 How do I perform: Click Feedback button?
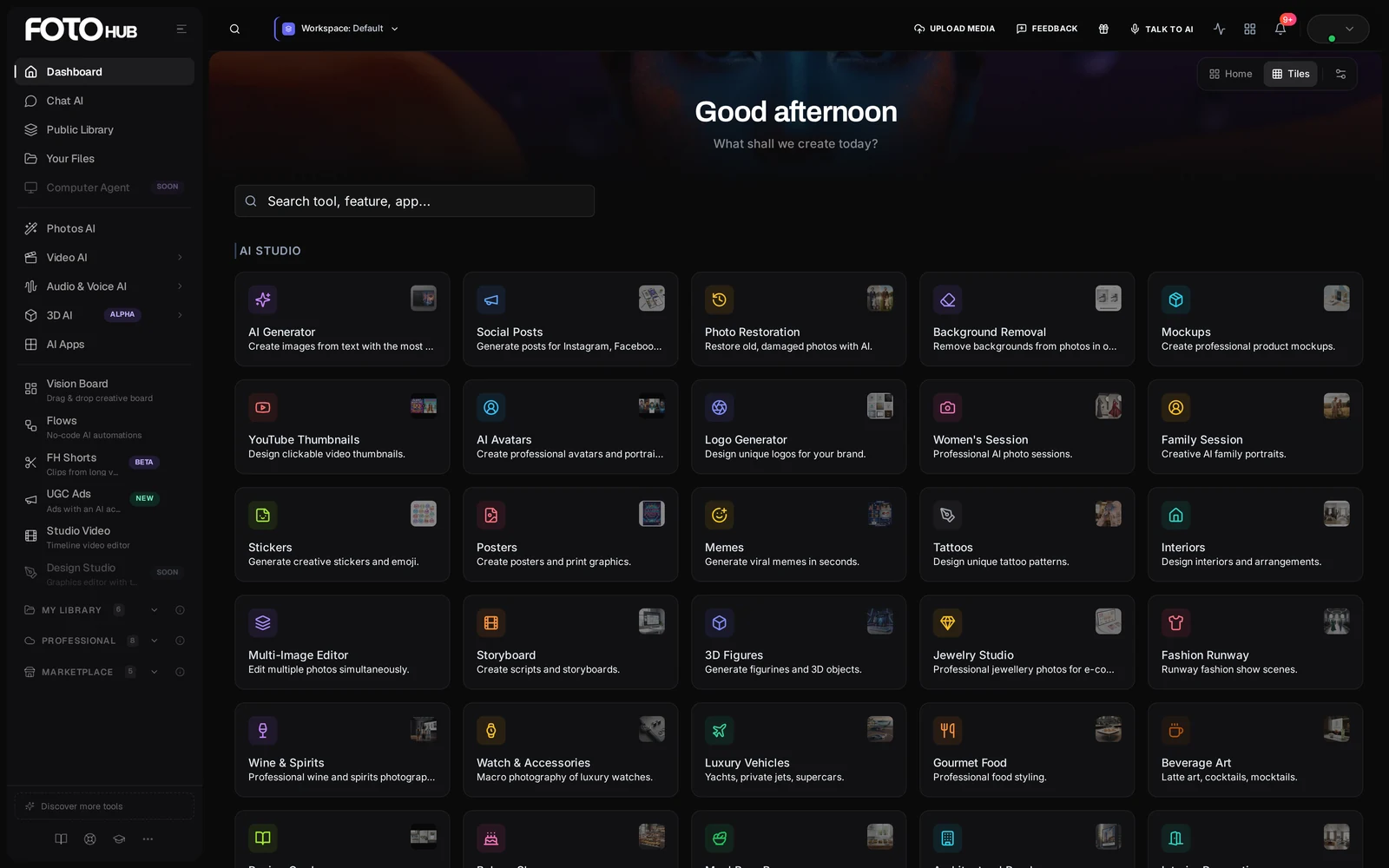[x=1047, y=29]
